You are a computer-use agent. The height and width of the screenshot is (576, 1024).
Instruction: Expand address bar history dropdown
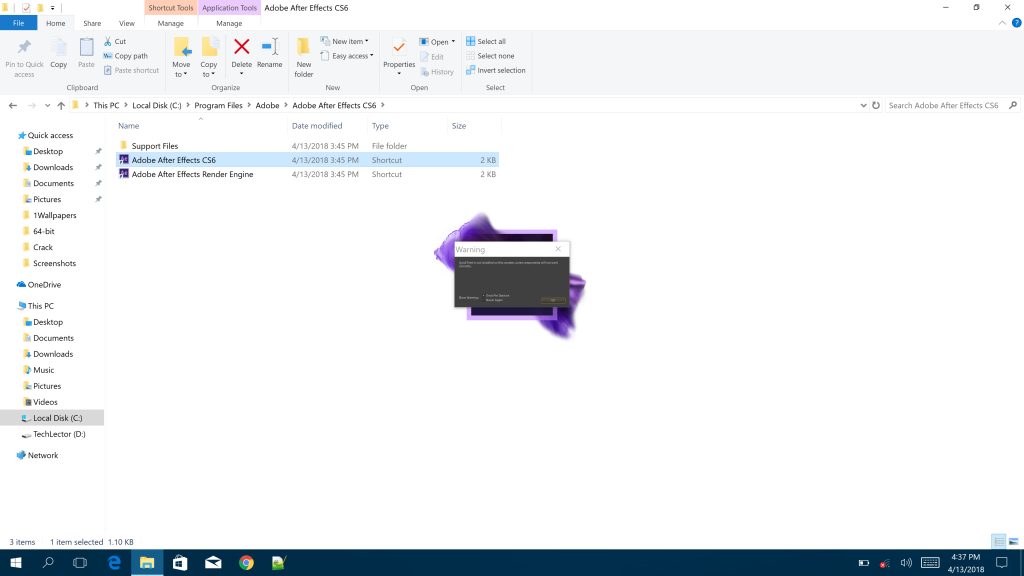coord(863,105)
